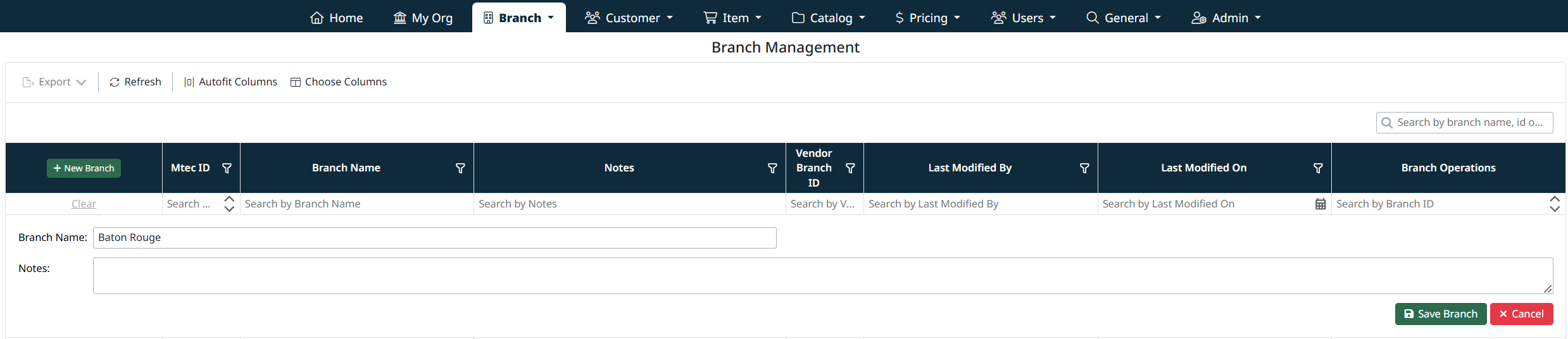Expand the Export dropdown
Viewport: 1568px width, 339px height.
click(54, 82)
